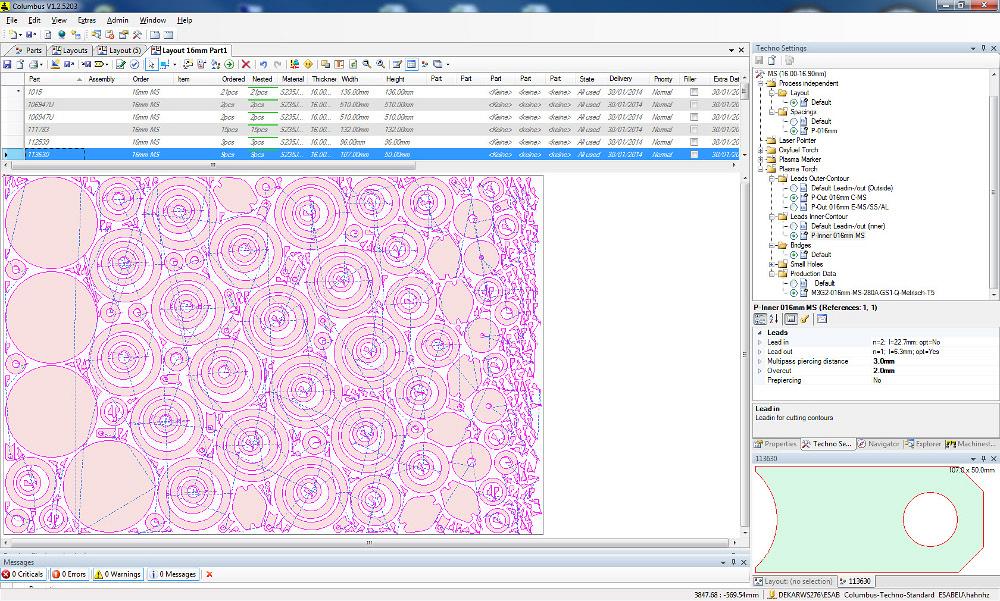1000x601 pixels.
Task: Expand the Oxyfuel Torch node
Action: (758, 150)
